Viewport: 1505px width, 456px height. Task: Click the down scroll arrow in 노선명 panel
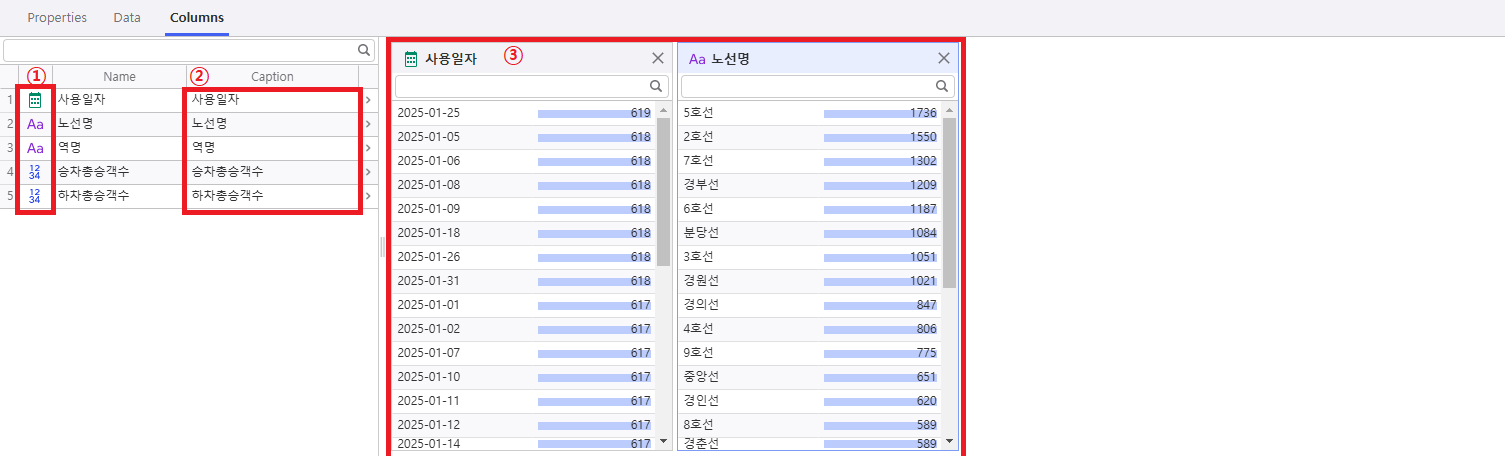click(x=949, y=441)
